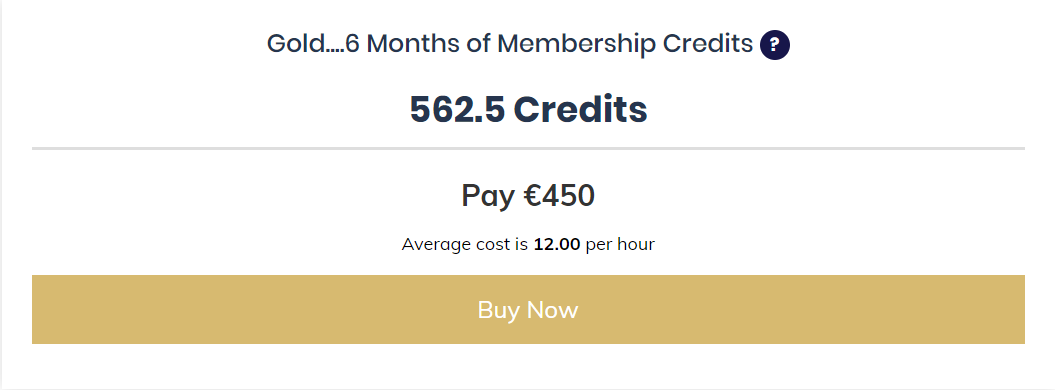This screenshot has height=390, width=1055.
Task: Click the word Gold in the title
Action: pyautogui.click(x=294, y=44)
